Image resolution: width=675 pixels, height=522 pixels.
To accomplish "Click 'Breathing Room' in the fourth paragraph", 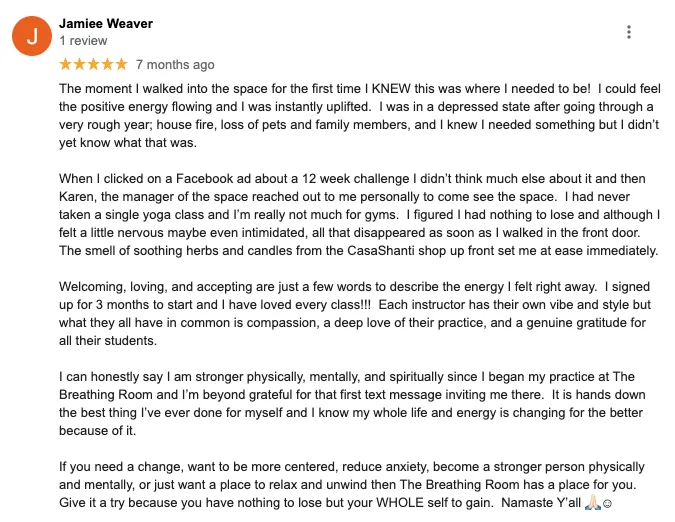I will 106,395.
